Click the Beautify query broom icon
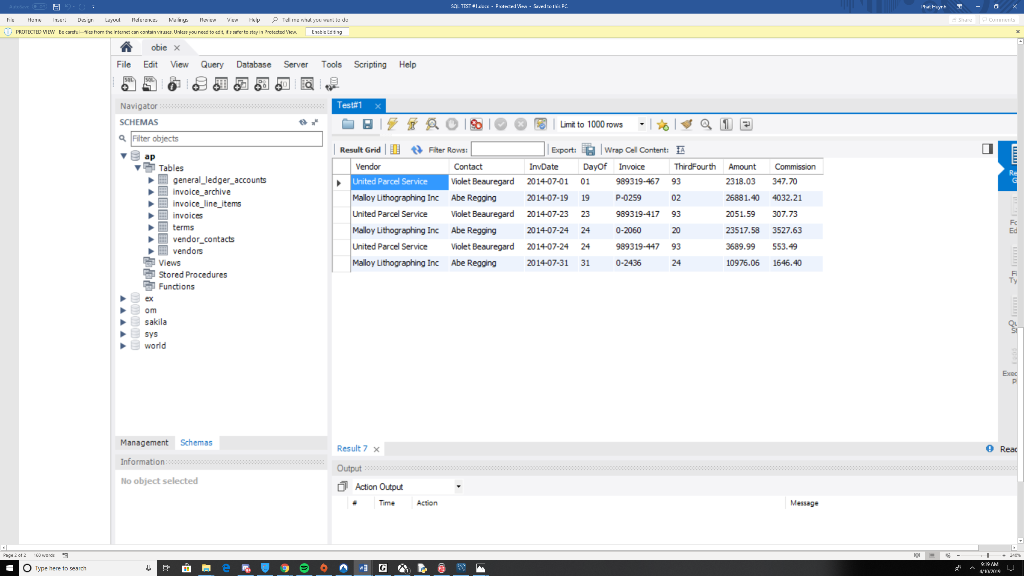Image resolution: width=1024 pixels, height=576 pixels. pyautogui.click(x=686, y=124)
